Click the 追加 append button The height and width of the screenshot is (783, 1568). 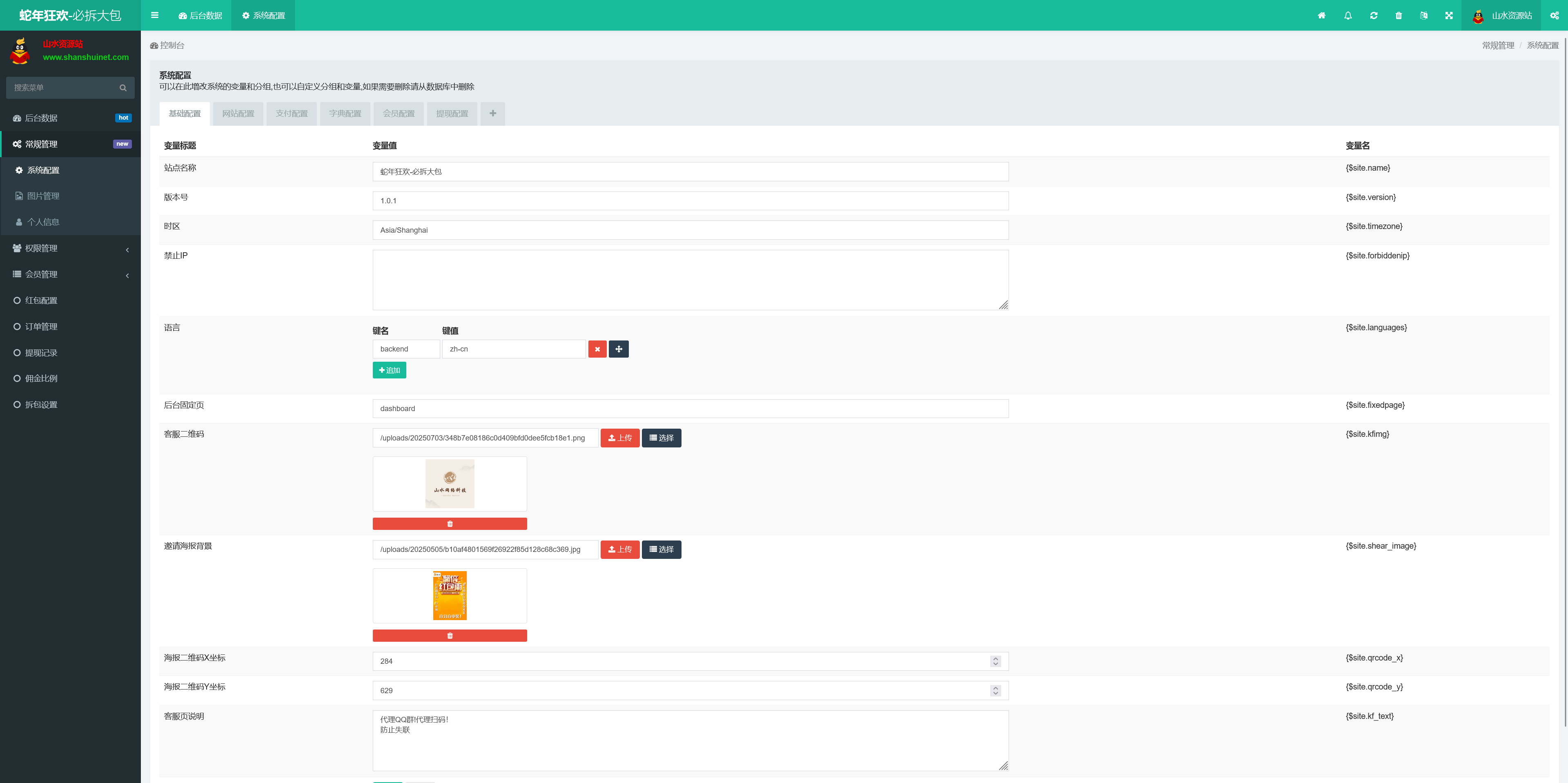click(389, 371)
